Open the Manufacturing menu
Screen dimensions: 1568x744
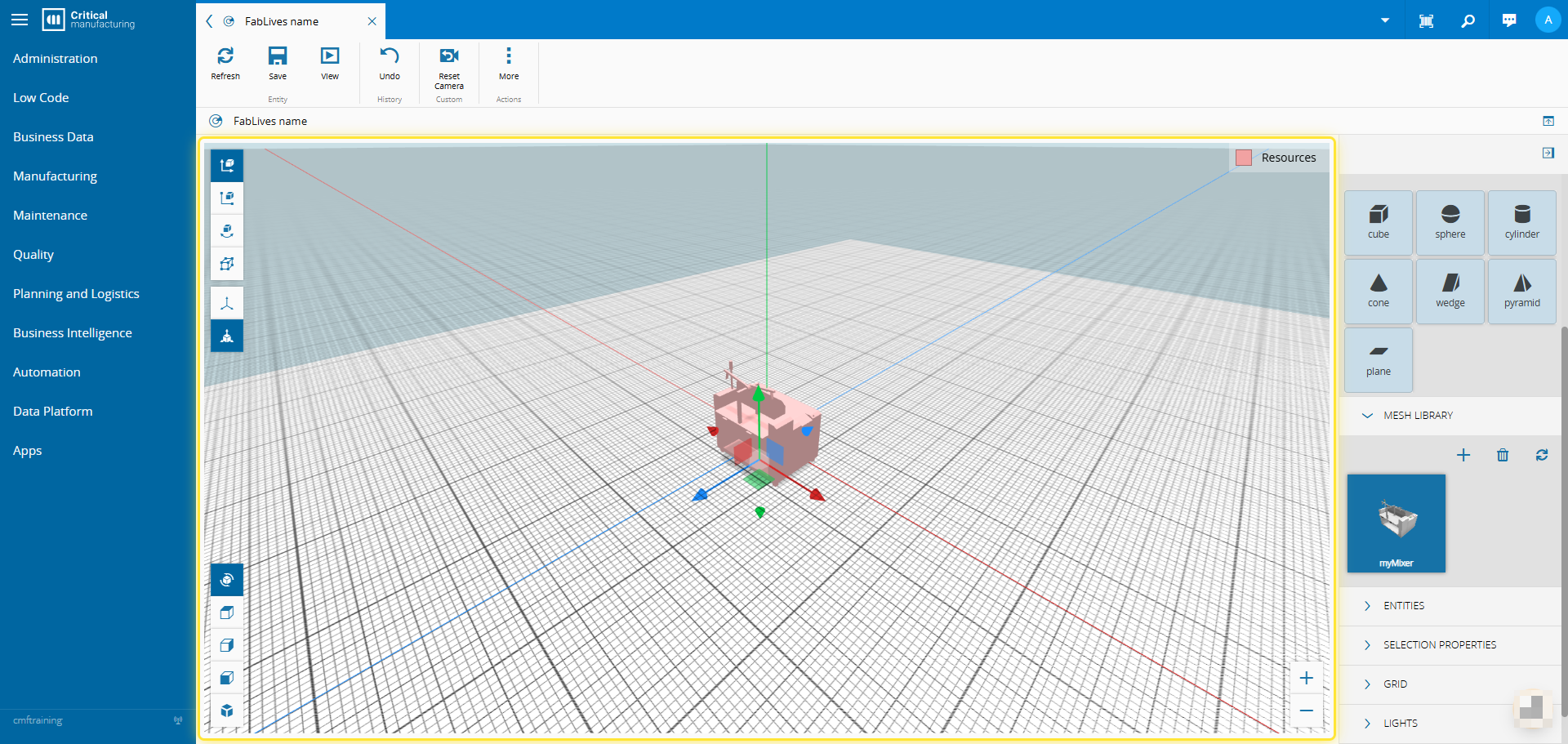tap(55, 176)
